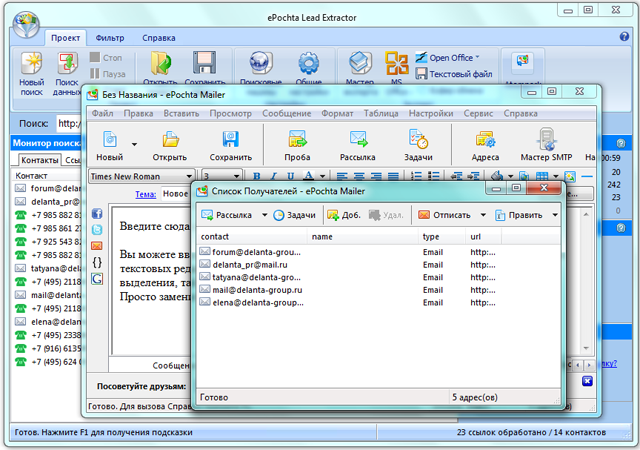Click Доб. to add a recipient

click(344, 215)
